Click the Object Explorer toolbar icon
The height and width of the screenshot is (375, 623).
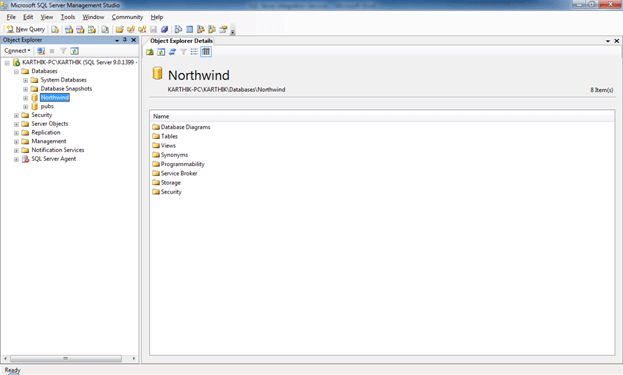[x=201, y=29]
